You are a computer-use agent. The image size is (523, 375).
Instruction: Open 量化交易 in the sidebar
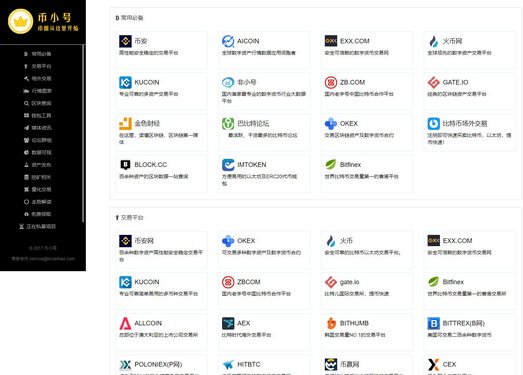[37, 190]
